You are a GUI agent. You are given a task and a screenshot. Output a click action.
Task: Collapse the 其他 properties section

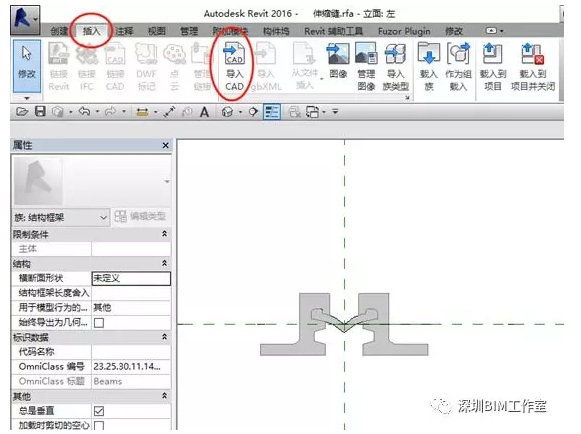[x=164, y=396]
